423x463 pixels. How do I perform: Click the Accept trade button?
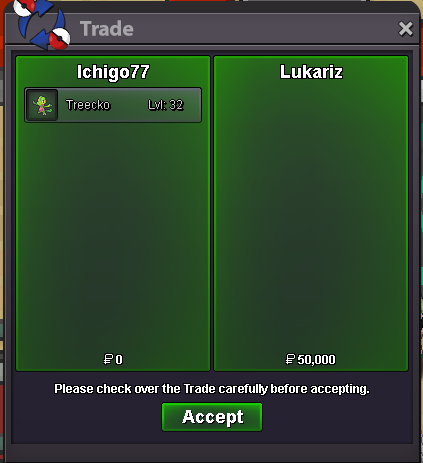[x=212, y=417]
